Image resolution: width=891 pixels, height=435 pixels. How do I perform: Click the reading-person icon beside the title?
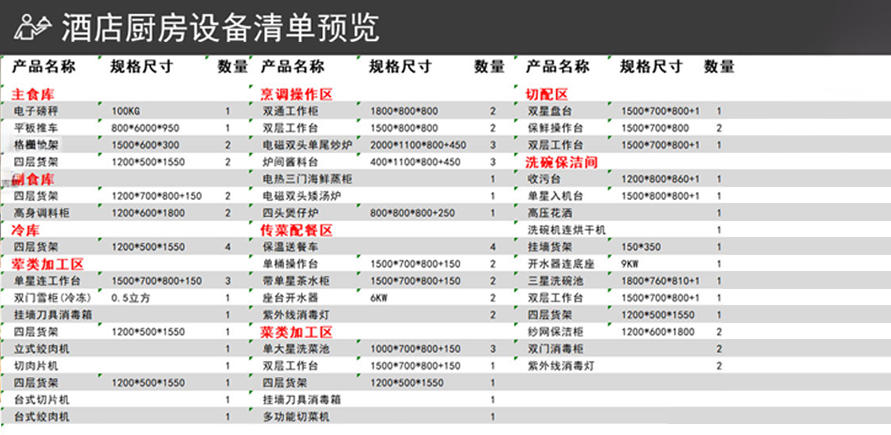point(31,27)
